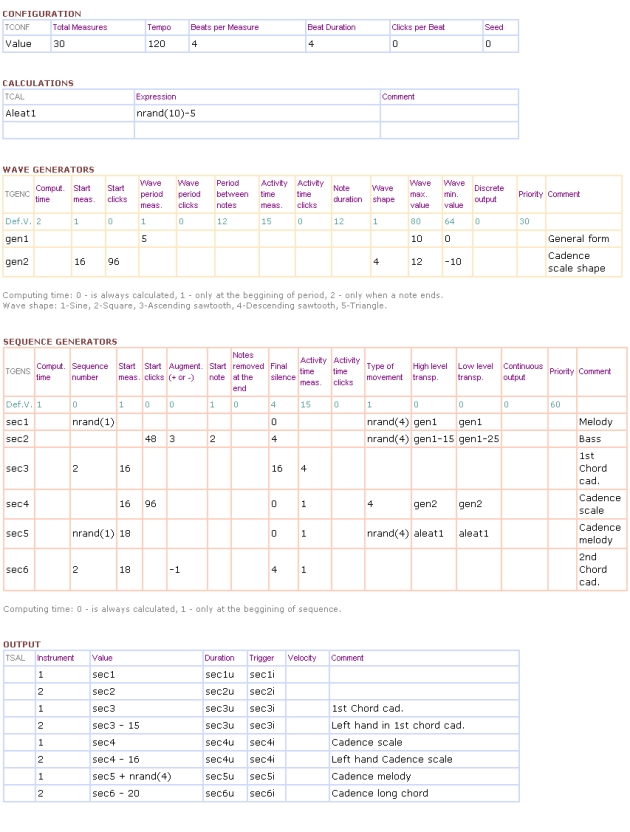The height and width of the screenshot is (832, 630).
Task: Click the Tempo value cell showing 120
Action: 165,44
